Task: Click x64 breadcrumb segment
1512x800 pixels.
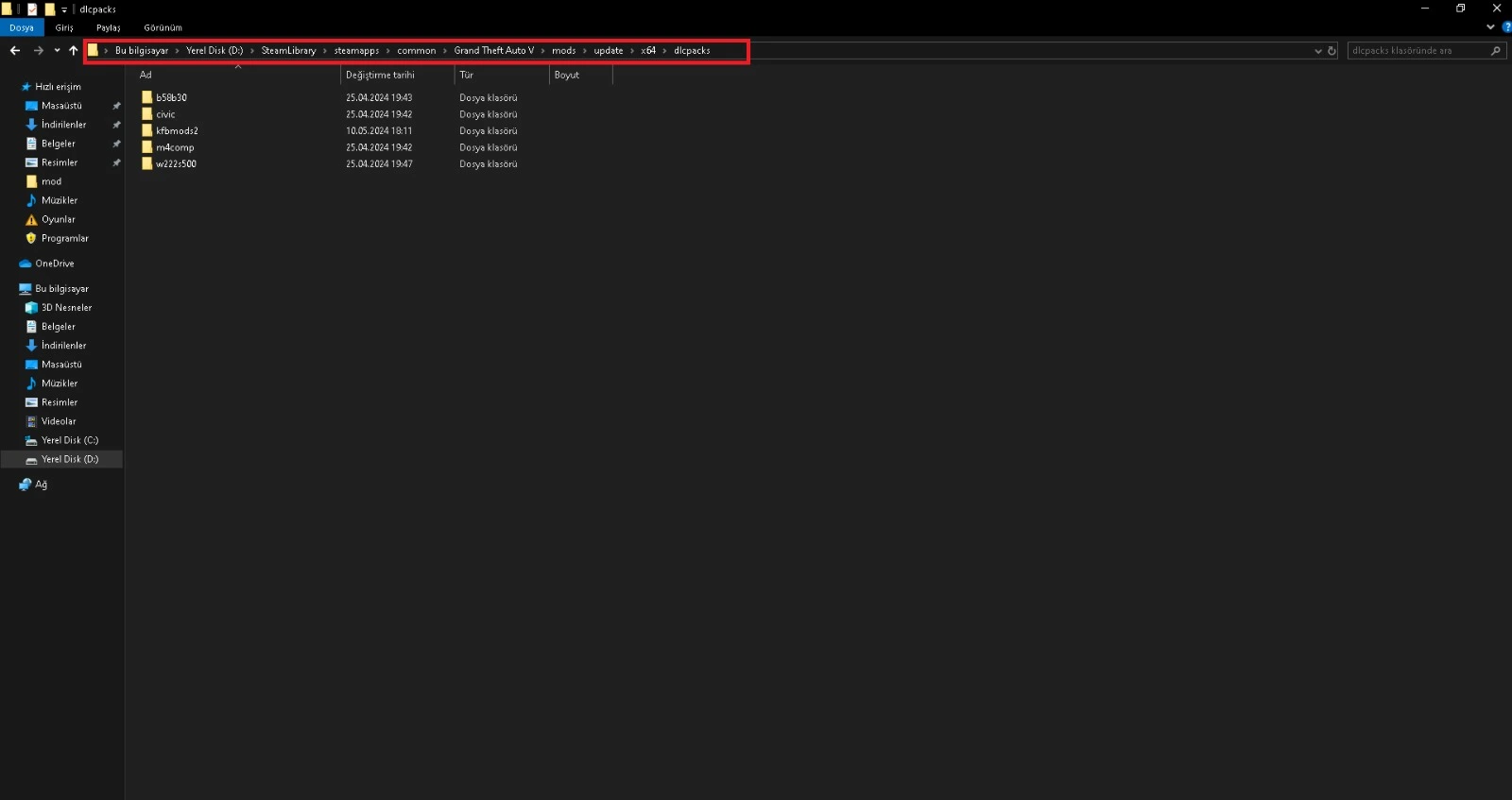Action: coord(648,51)
